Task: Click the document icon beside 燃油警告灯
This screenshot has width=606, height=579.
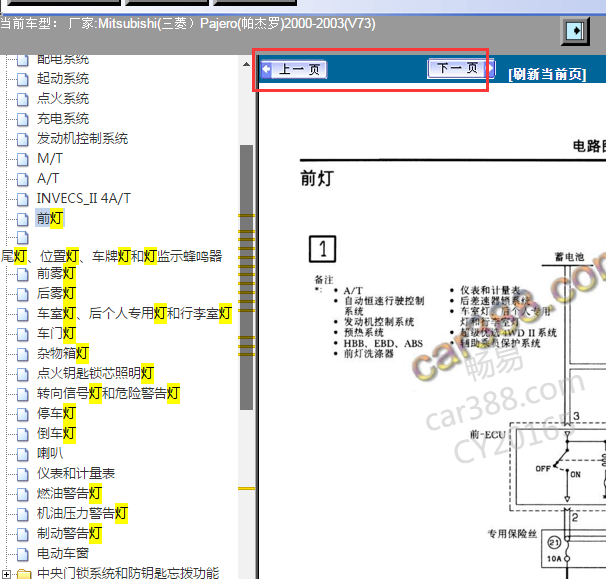Action: (x=23, y=495)
